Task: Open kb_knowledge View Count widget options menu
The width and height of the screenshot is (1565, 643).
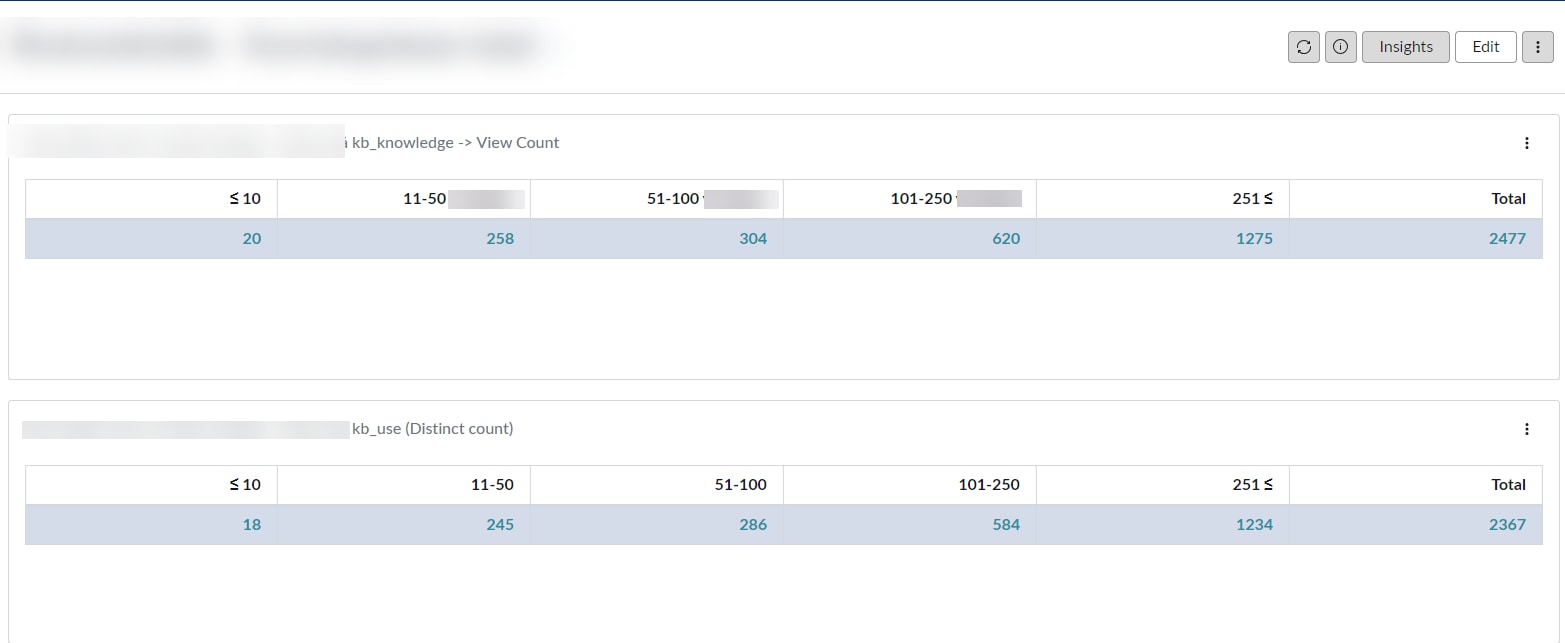Action: point(1526,143)
